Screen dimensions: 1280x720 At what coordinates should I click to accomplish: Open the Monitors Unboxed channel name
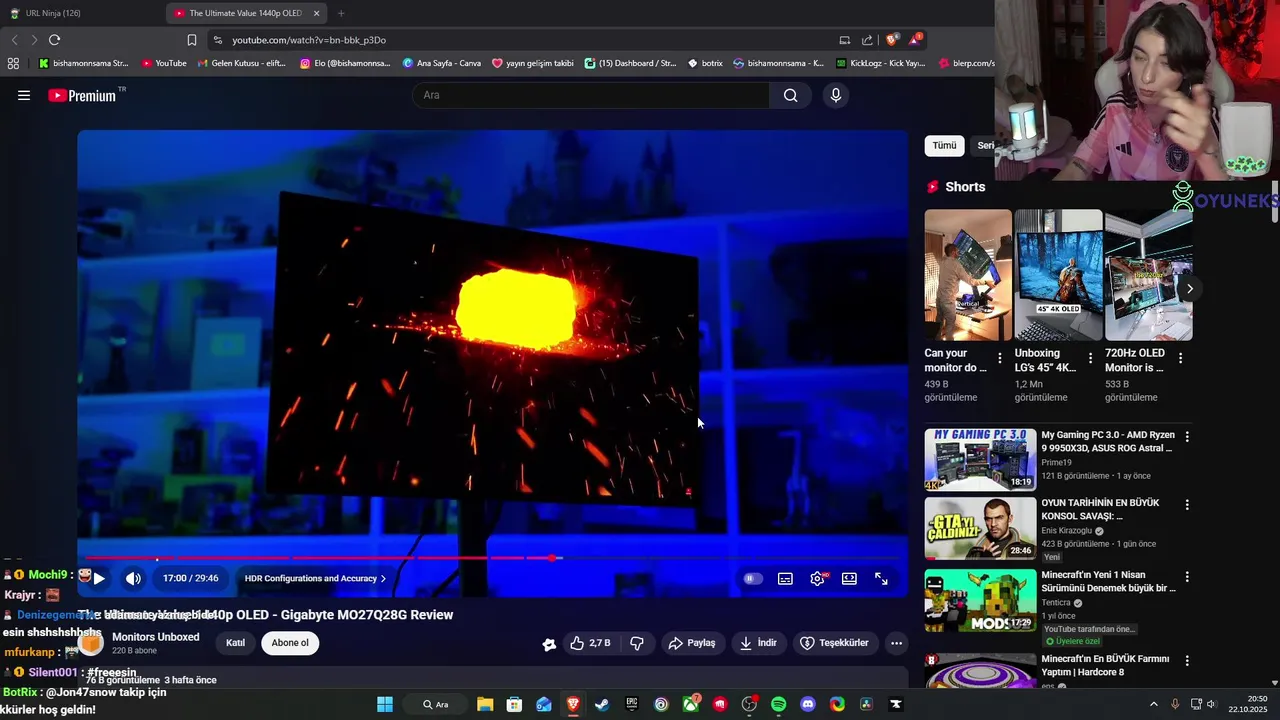[156, 637]
